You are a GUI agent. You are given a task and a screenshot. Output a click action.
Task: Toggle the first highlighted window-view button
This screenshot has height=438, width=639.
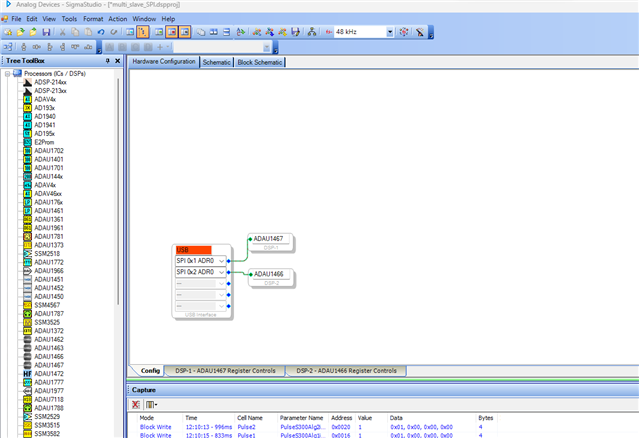coord(172,32)
